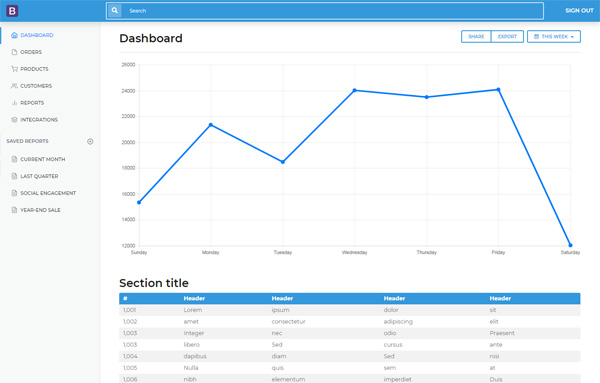Click the 'nibh' table cell

pyautogui.click(x=190, y=379)
